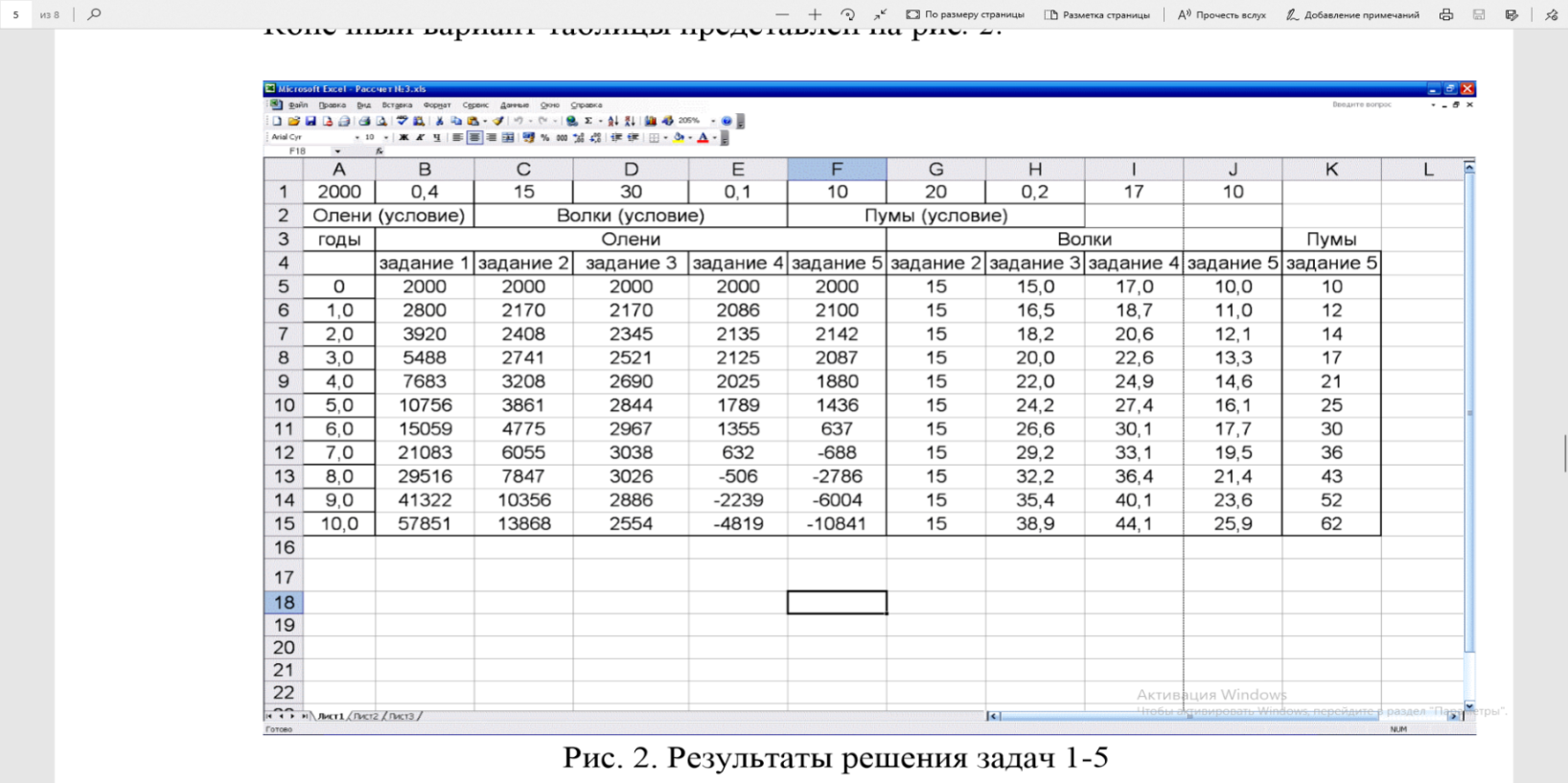Click Прочесть вслух button
The width and height of the screenshot is (1568, 783).
point(1222,14)
